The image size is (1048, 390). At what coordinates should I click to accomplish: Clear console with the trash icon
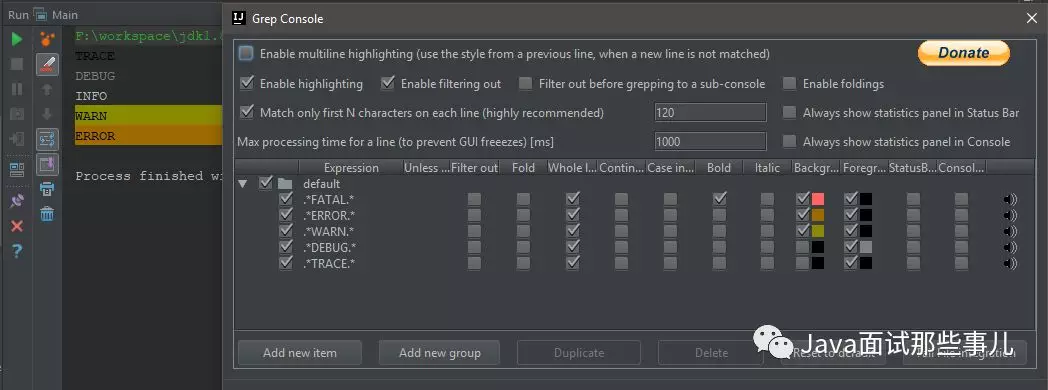(x=47, y=214)
